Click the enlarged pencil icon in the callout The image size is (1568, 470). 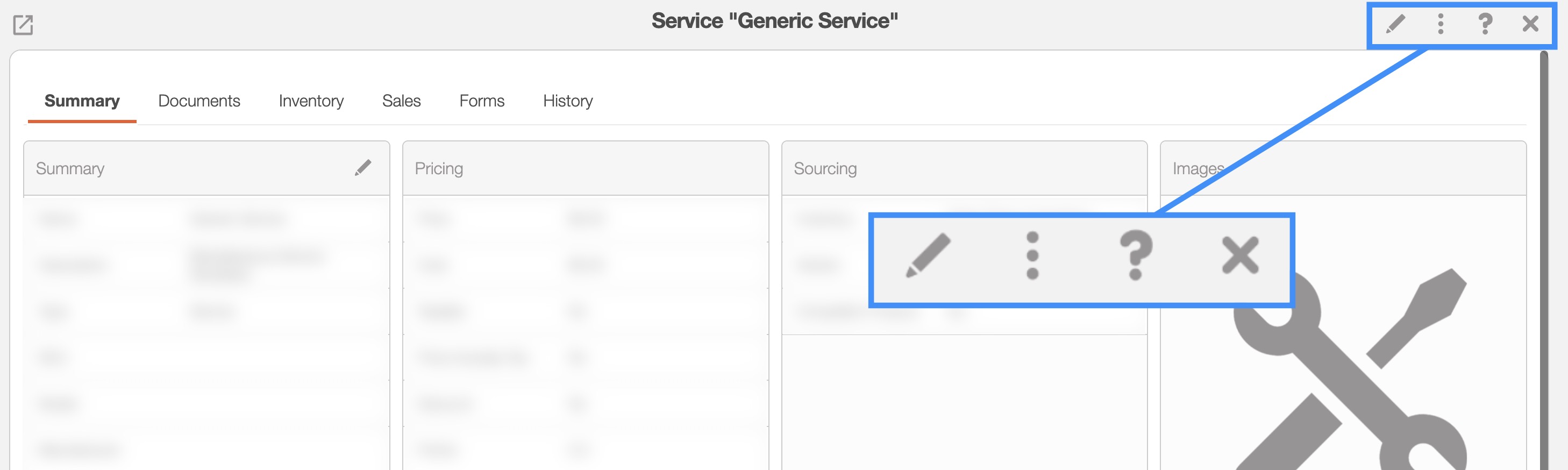tap(928, 255)
